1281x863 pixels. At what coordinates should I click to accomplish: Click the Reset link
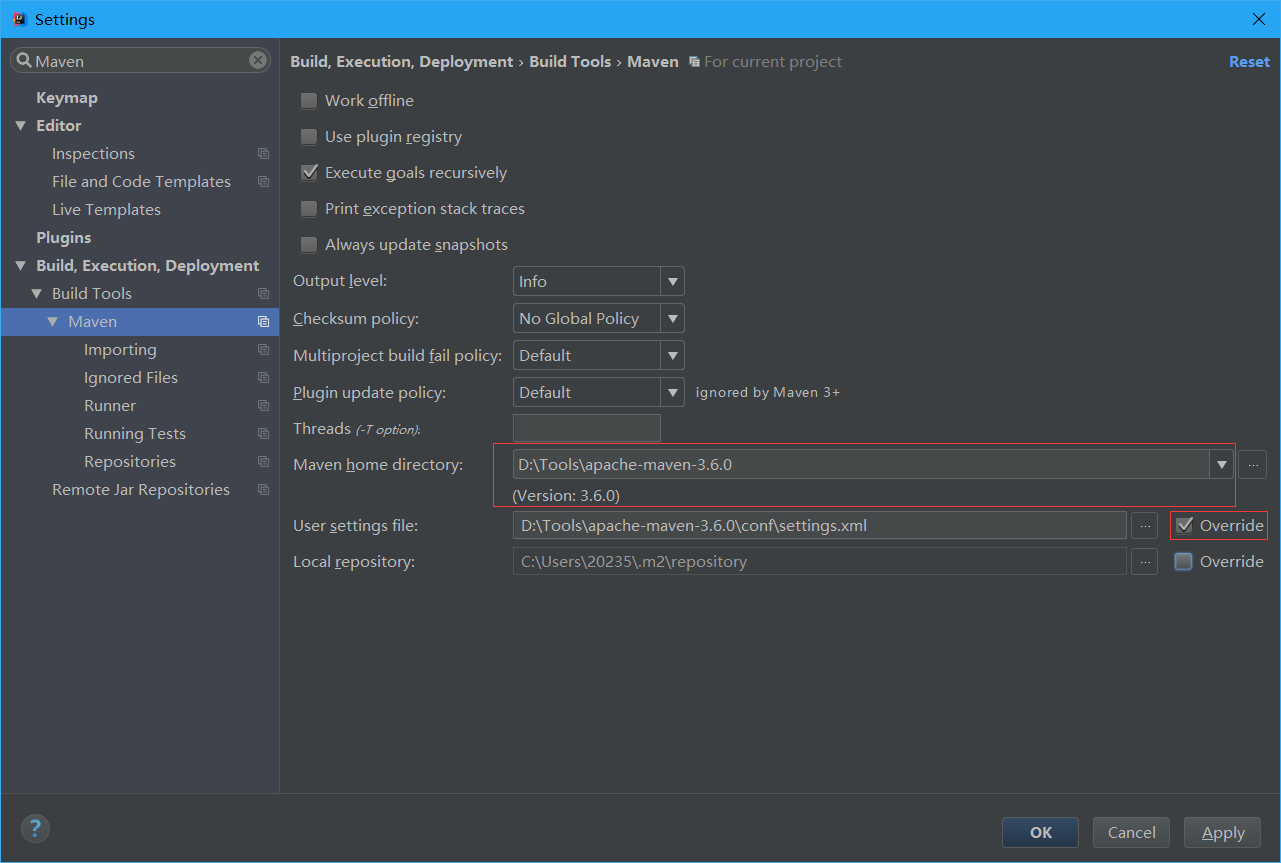pos(1249,62)
